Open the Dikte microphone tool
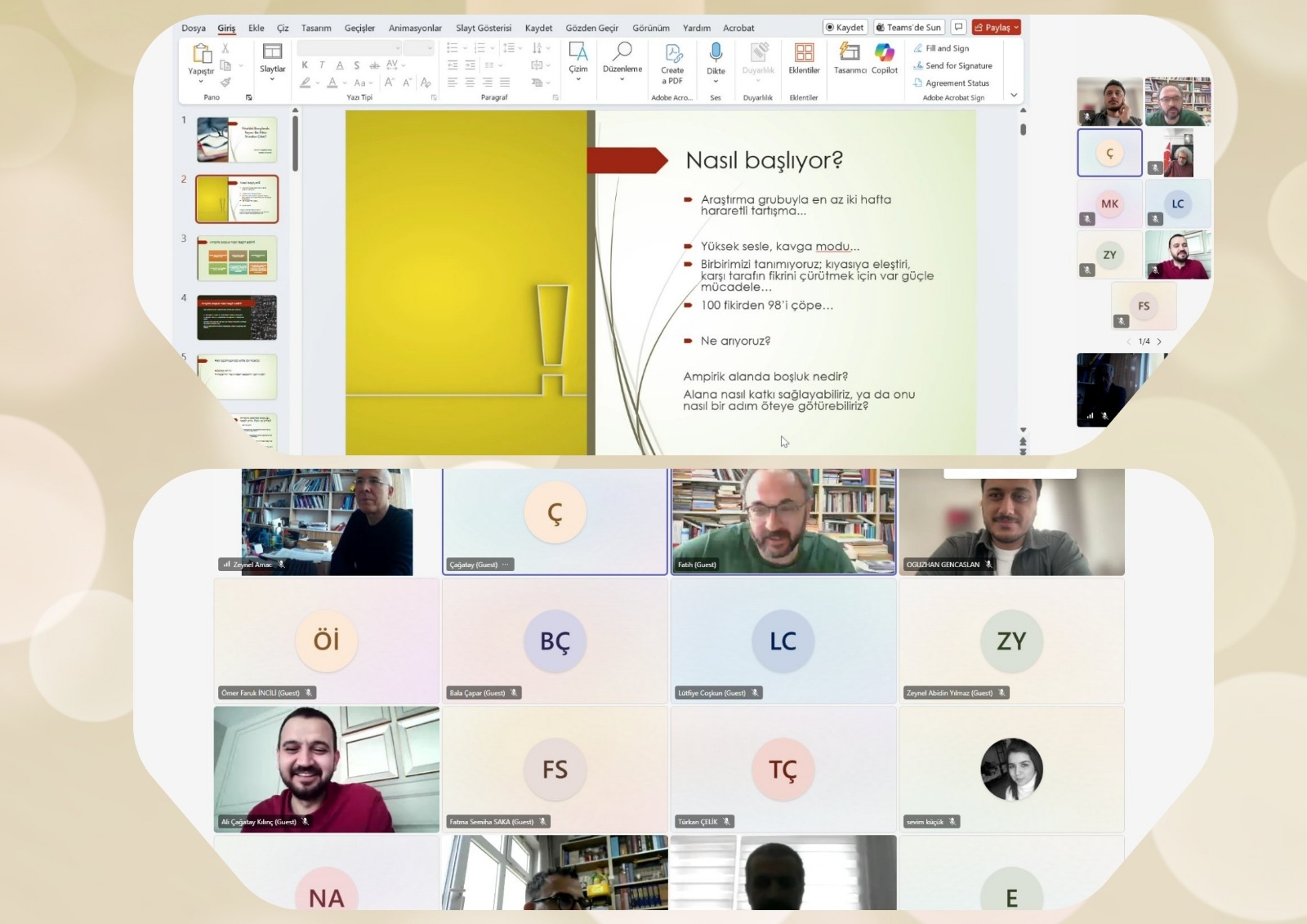Viewport: 1307px width, 924px height. pyautogui.click(x=716, y=54)
